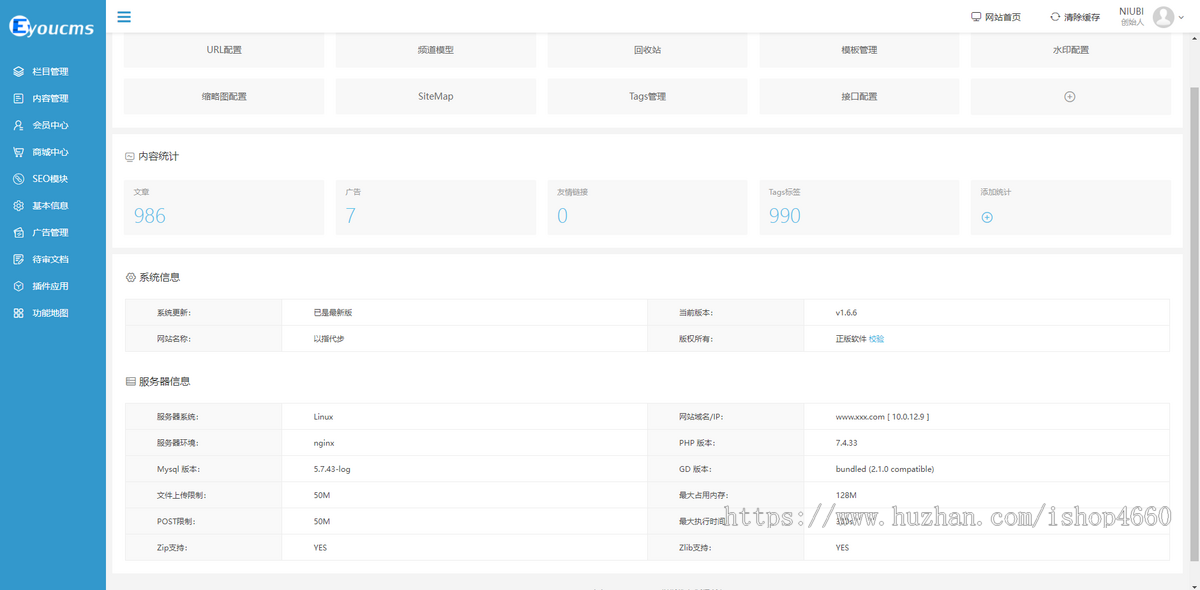The image size is (1200, 590).
Task: Open 基本信息 via its gear icon
Action: 19,206
